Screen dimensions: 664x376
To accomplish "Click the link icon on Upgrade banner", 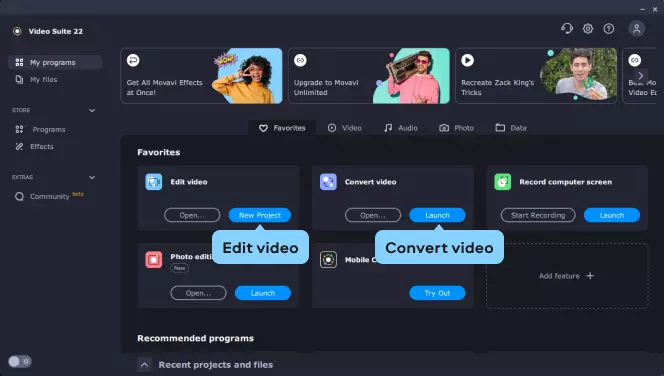I will [300, 60].
